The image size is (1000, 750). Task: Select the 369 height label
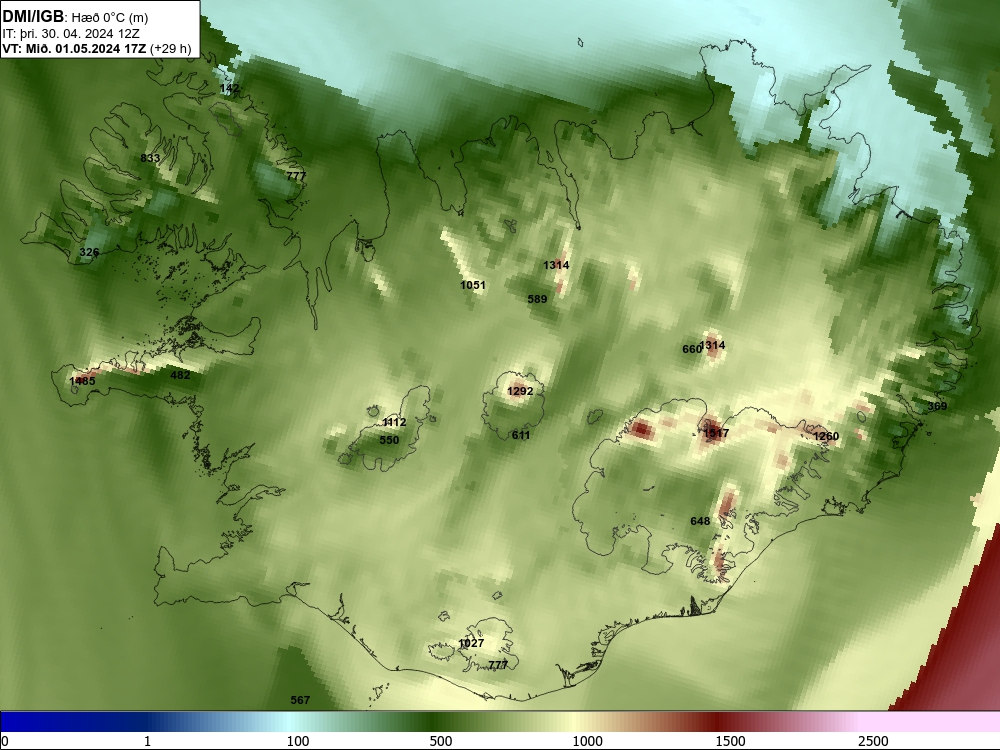coord(937,406)
